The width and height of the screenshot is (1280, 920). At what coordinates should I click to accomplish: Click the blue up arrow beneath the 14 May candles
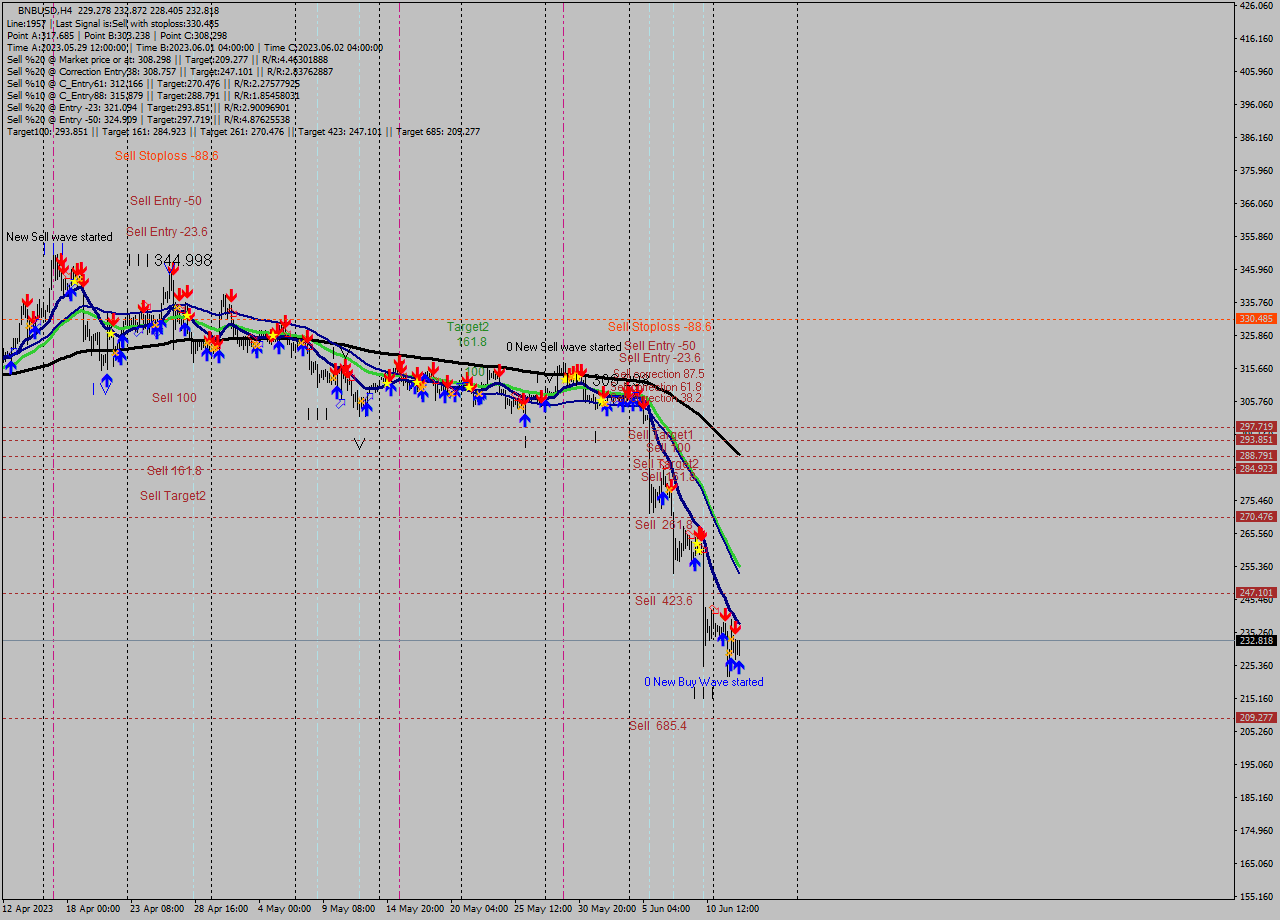coord(422,397)
